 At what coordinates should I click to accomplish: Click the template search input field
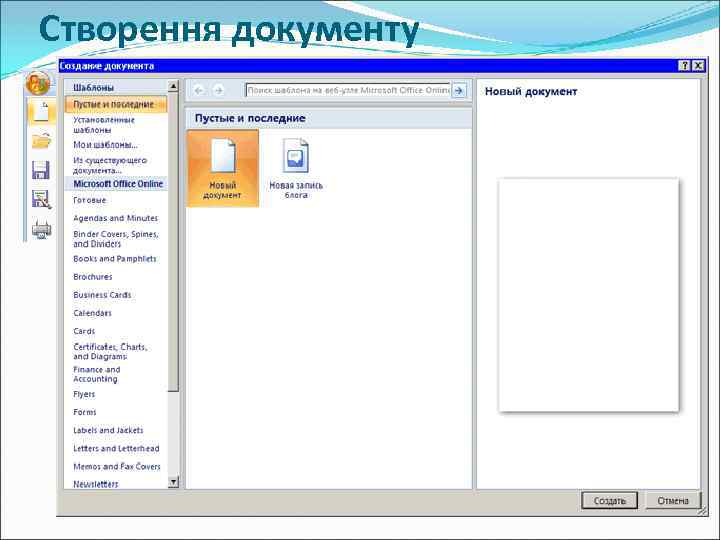point(348,90)
